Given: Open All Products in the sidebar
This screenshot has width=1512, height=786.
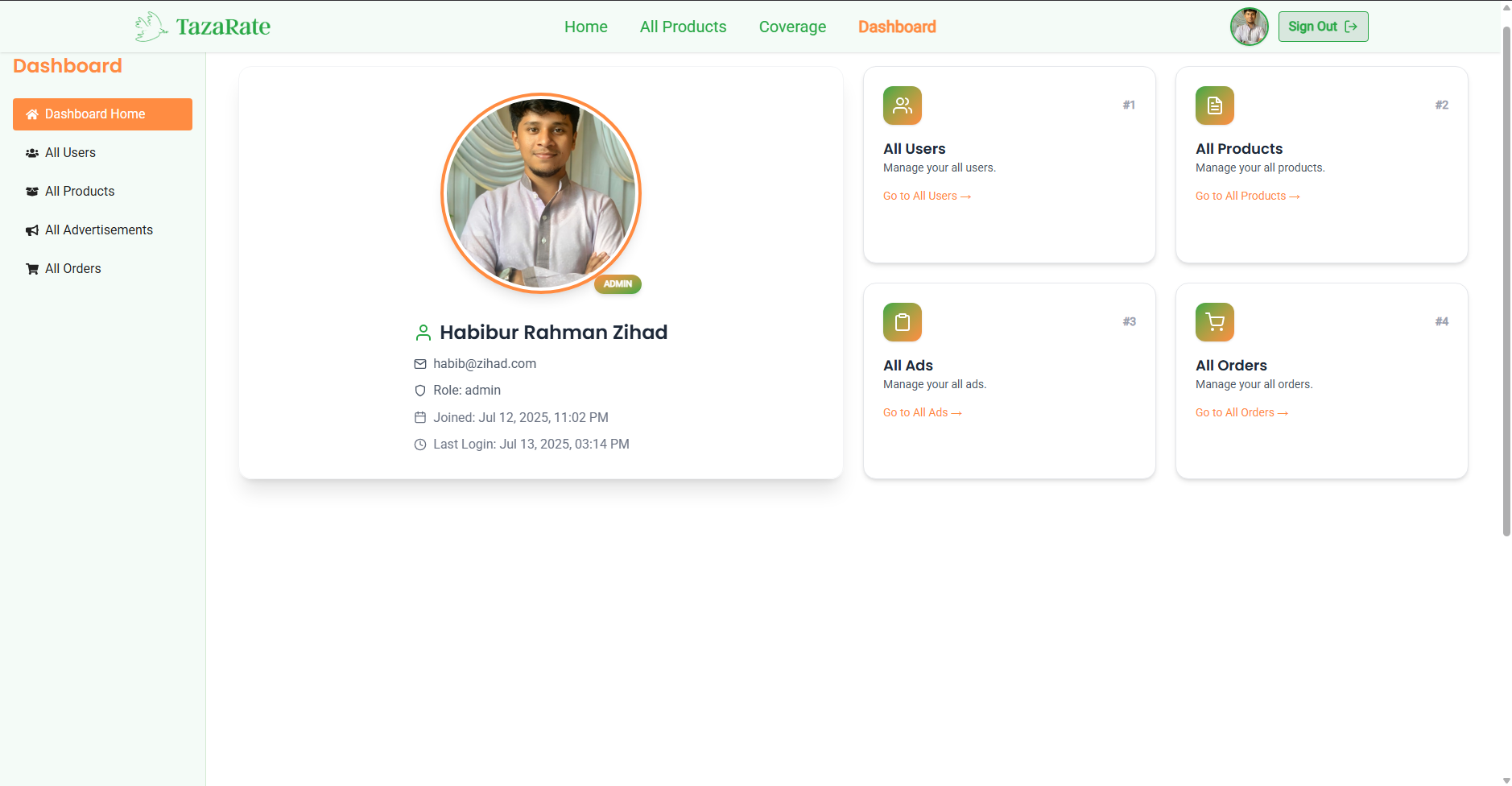Looking at the screenshot, I should tap(102, 192).
